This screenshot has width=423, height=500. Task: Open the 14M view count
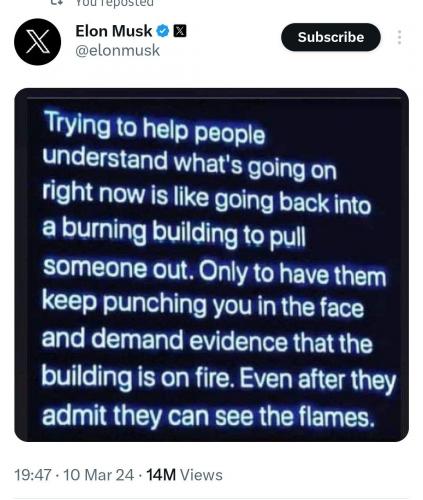[161, 475]
